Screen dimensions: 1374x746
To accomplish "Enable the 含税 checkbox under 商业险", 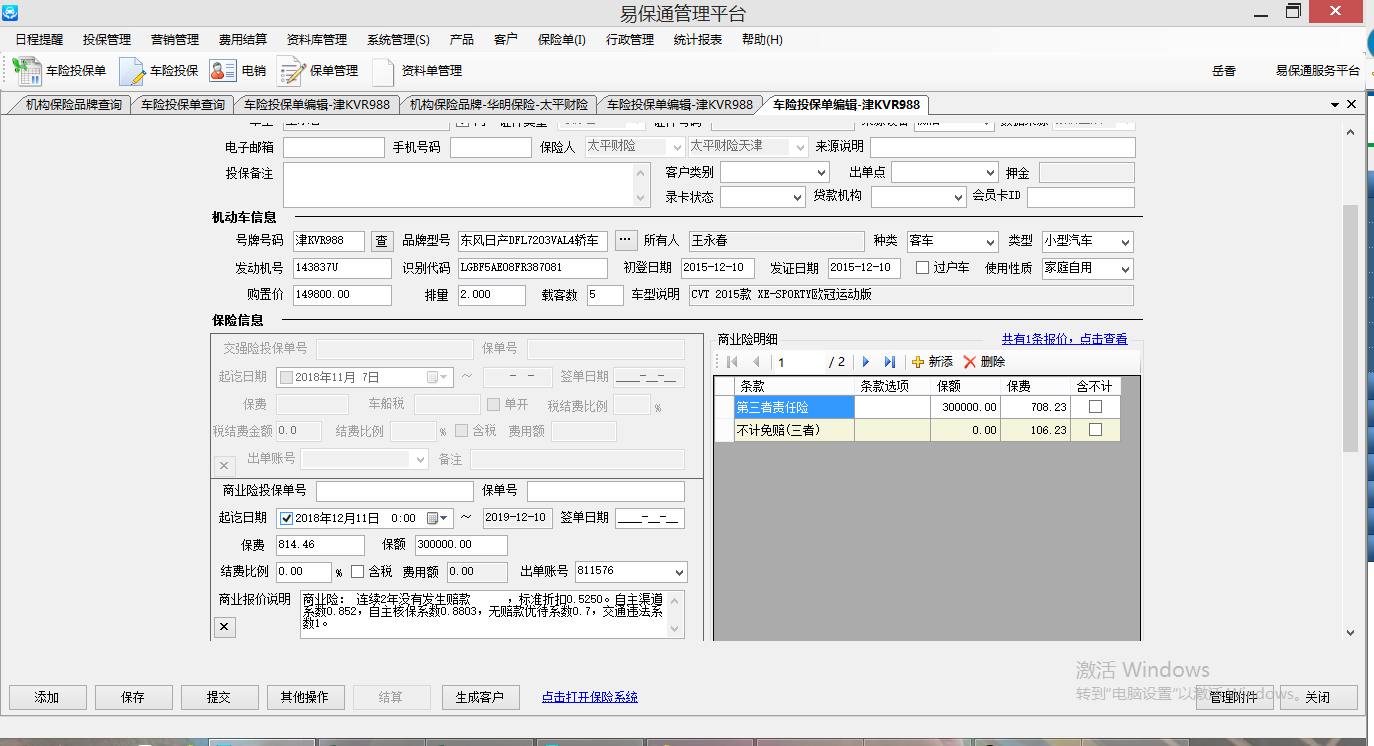I will pos(358,572).
